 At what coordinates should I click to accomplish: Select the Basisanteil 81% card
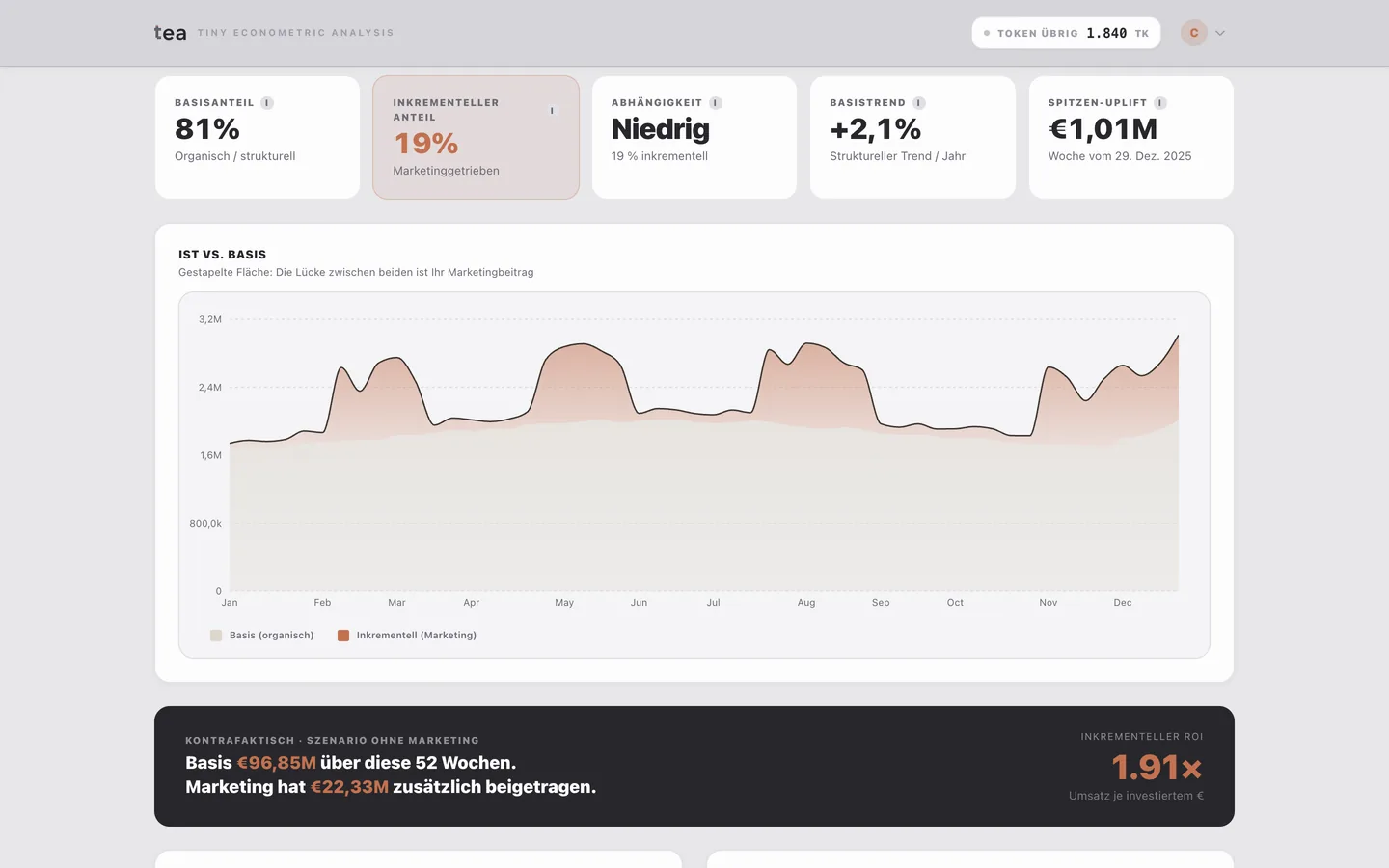(x=258, y=138)
